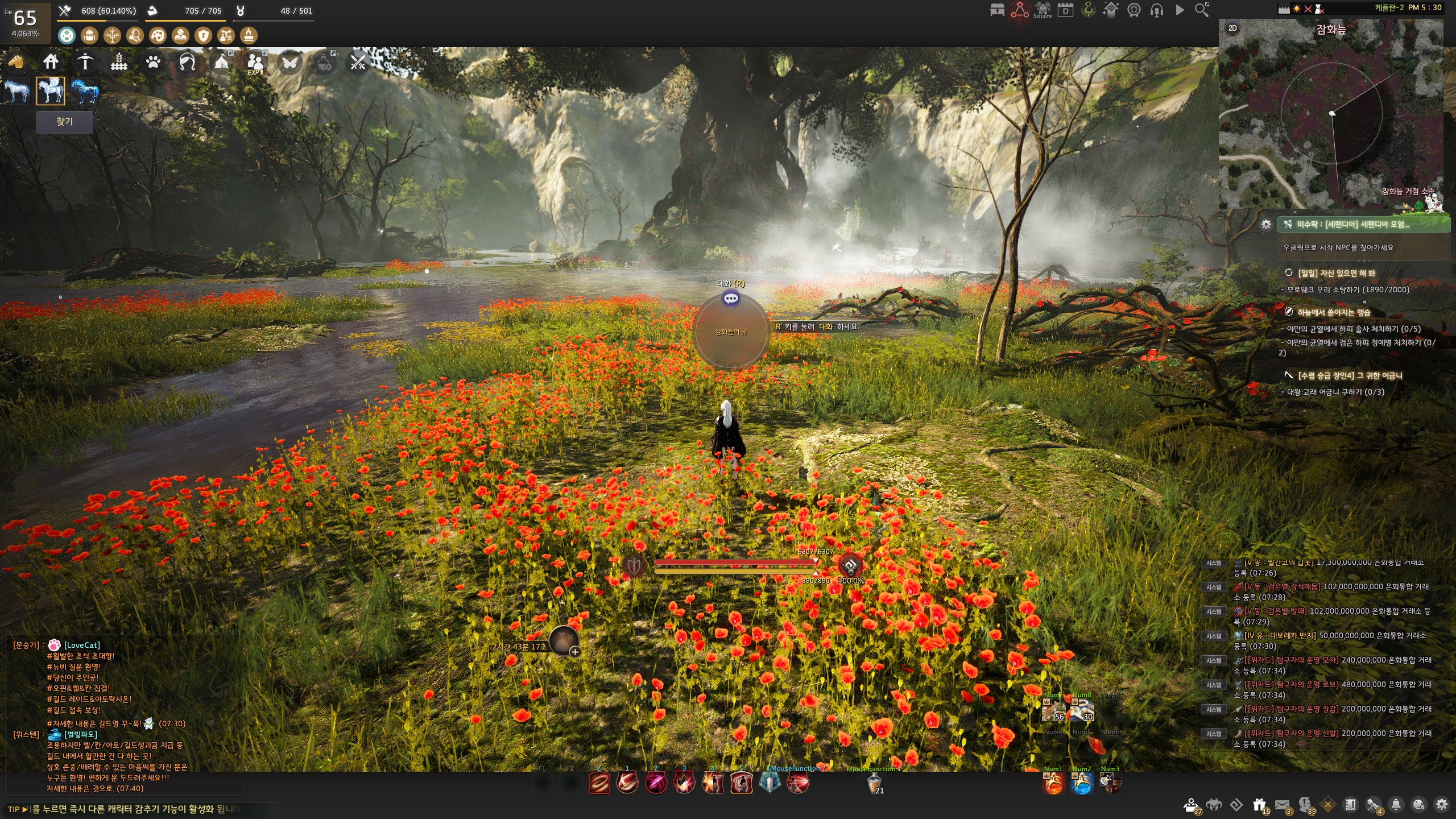Use the Num1 red potion quickslot
Image resolution: width=1456 pixels, height=819 pixels.
(x=1053, y=784)
